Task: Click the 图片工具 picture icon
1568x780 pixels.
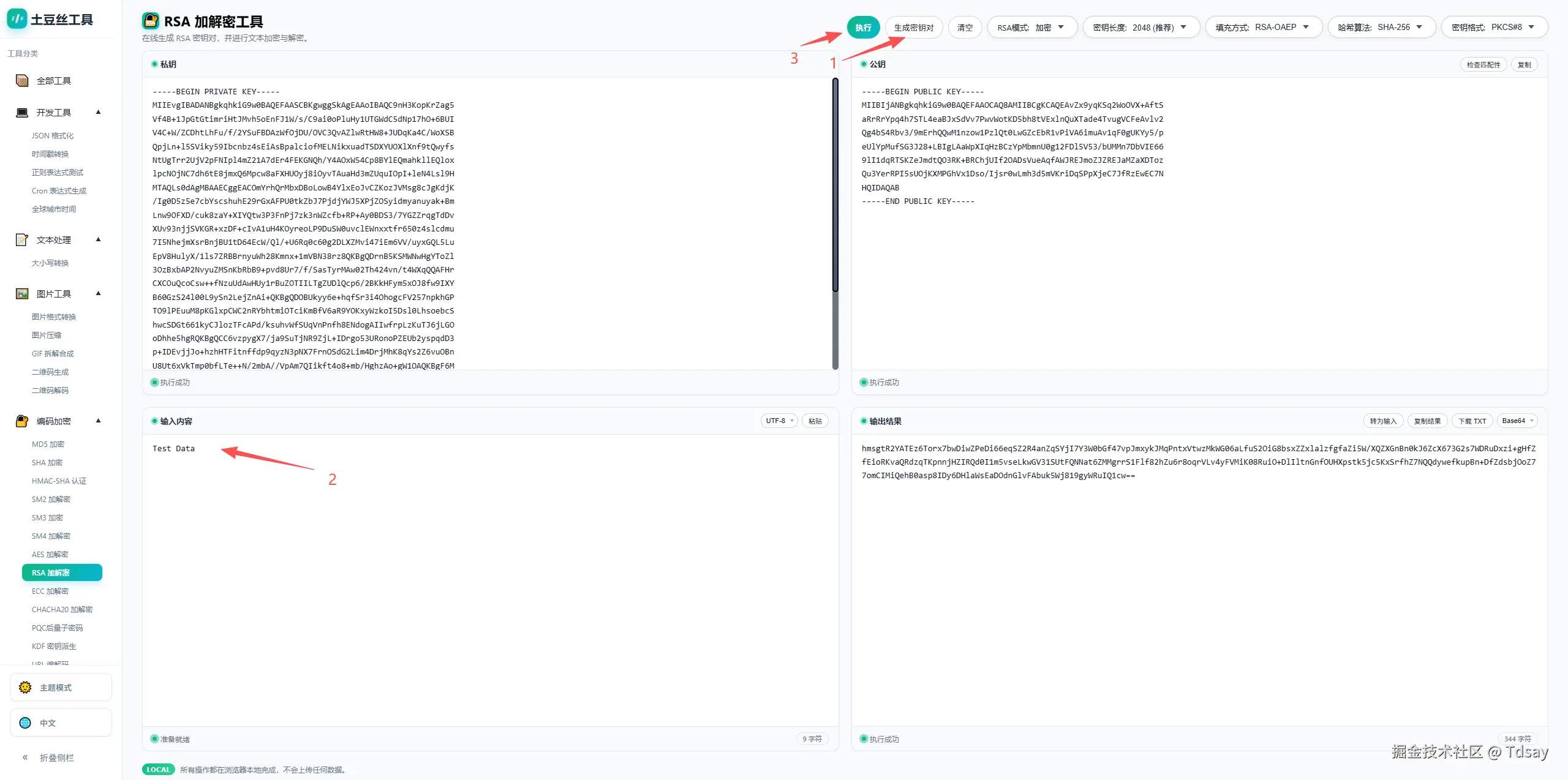Action: (x=22, y=293)
